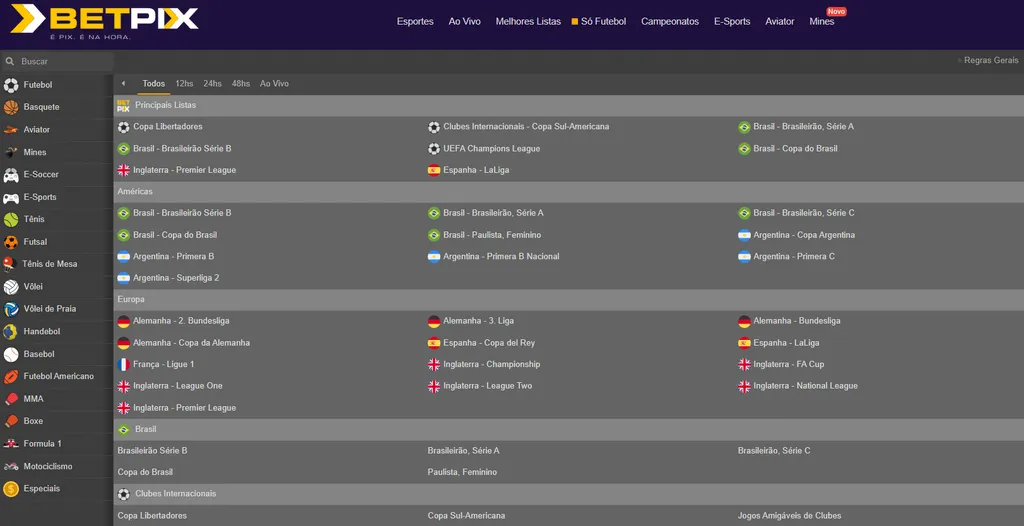This screenshot has width=1024, height=526.
Task: Collapse the Principais Listas section header
Action: tap(568, 105)
